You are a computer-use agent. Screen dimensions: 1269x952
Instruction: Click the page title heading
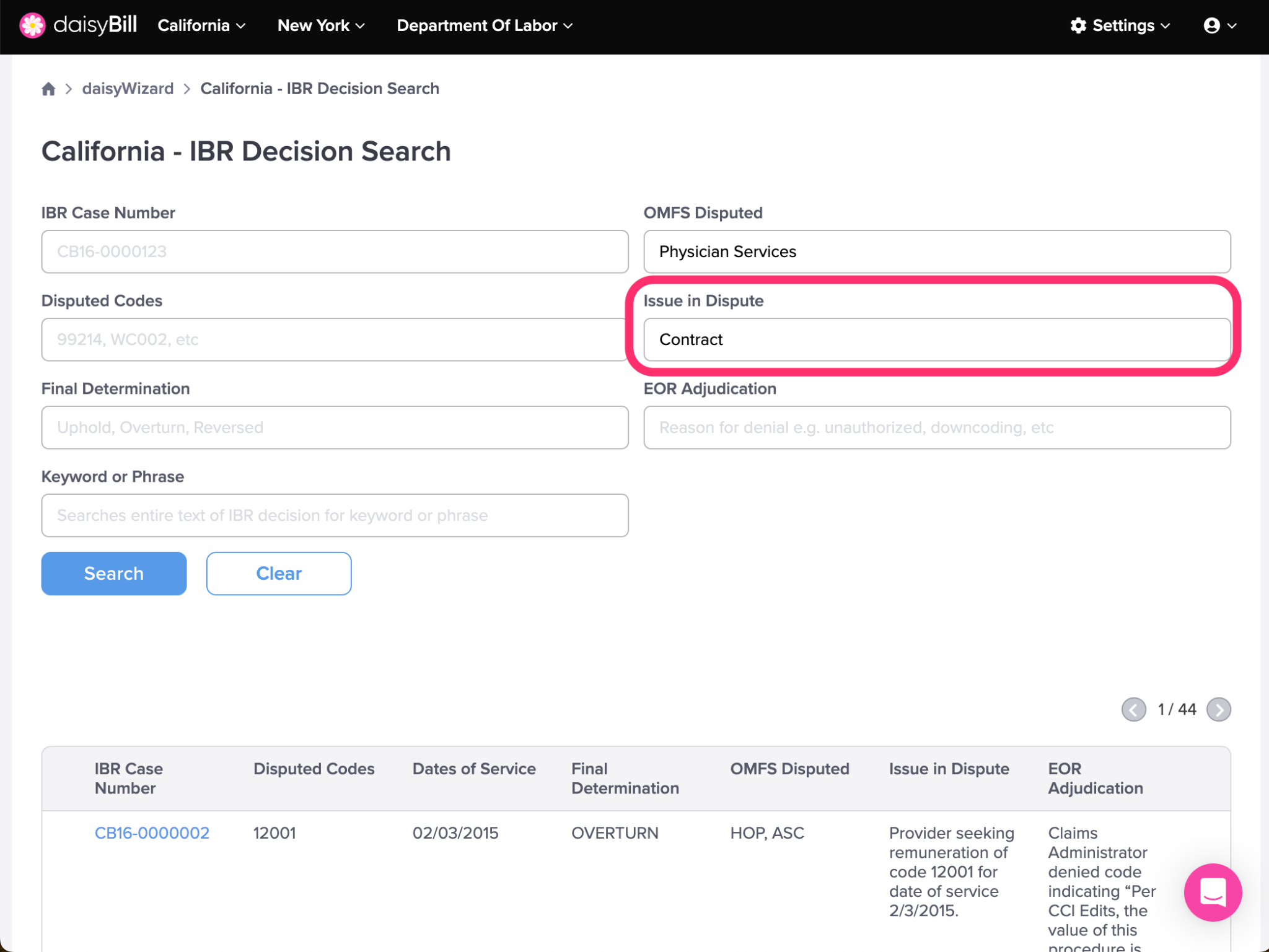coord(246,152)
